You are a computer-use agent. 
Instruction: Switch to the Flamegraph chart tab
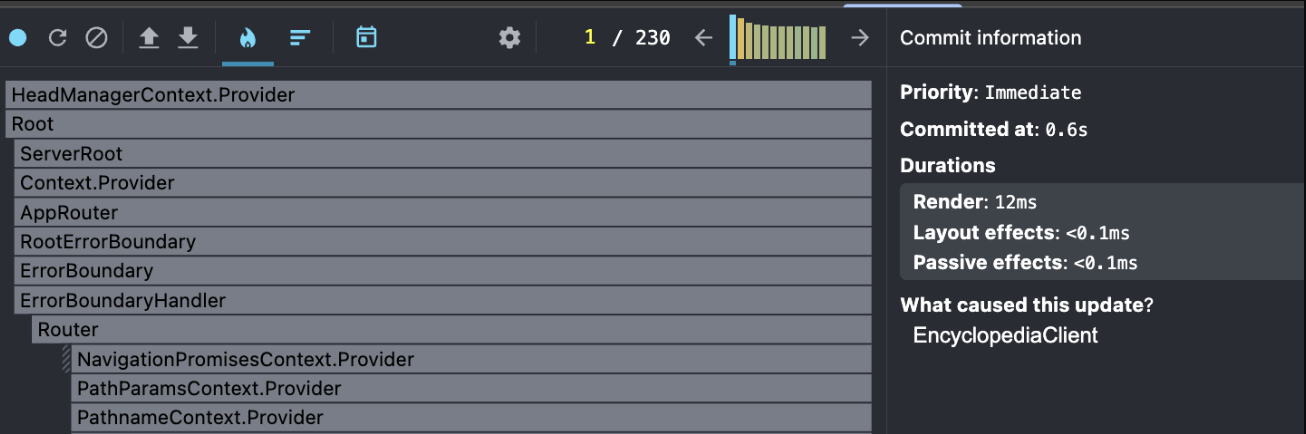pos(248,38)
